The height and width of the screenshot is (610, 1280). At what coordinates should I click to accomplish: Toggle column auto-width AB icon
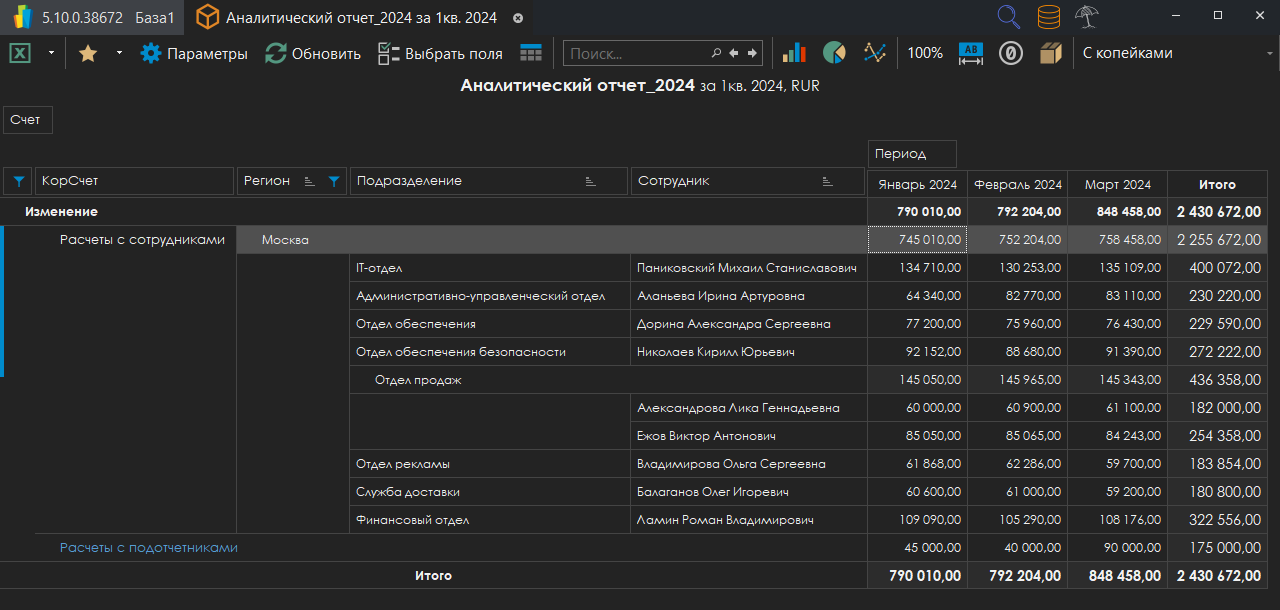pyautogui.click(x=970, y=53)
